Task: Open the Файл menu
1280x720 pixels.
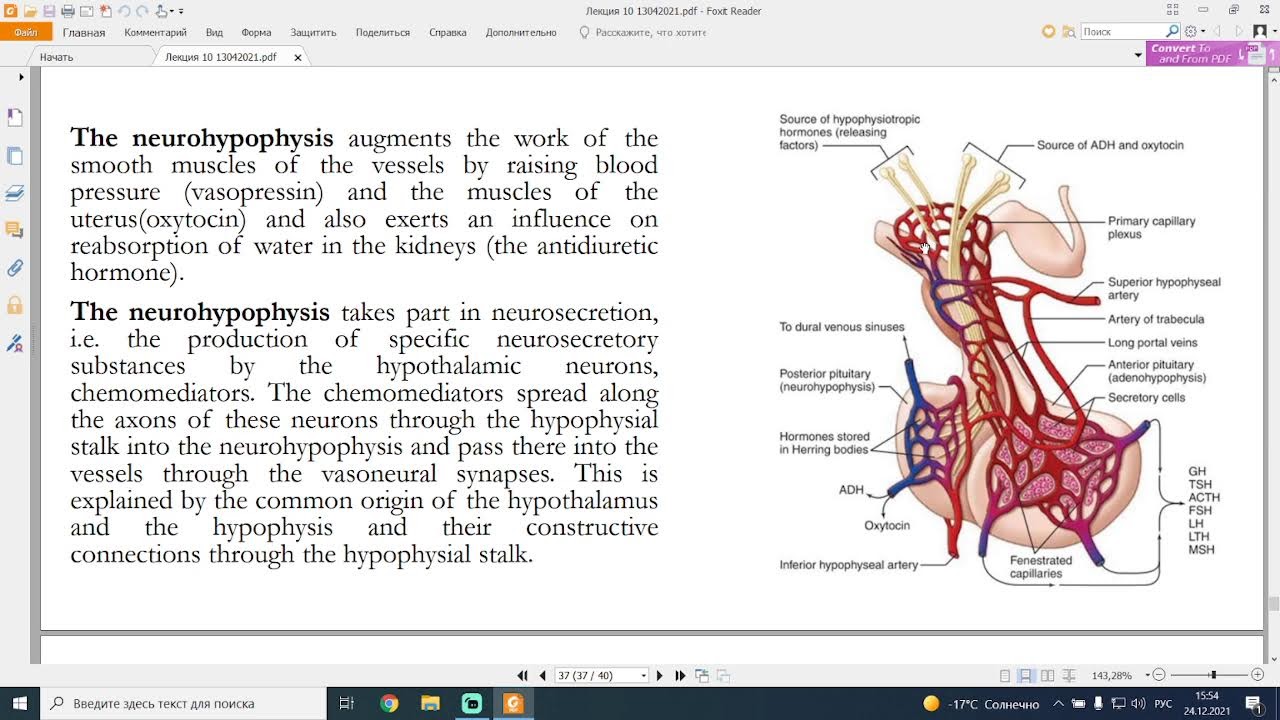Action: pyautogui.click(x=26, y=32)
